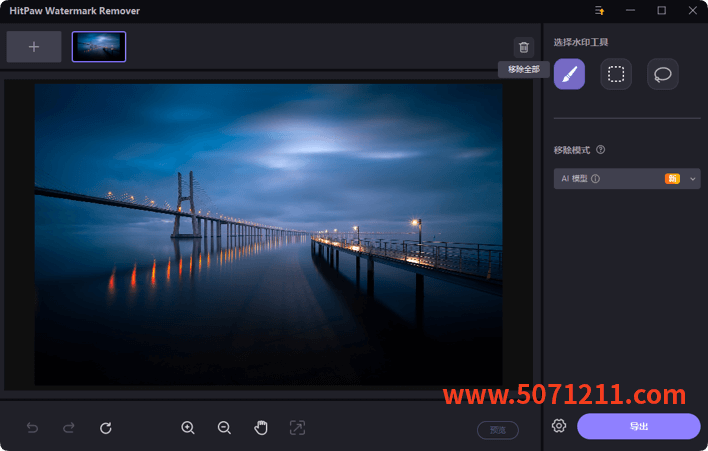Image resolution: width=708 pixels, height=451 pixels.
Task: Zoom out with the magnifier minus icon
Action: click(x=224, y=428)
